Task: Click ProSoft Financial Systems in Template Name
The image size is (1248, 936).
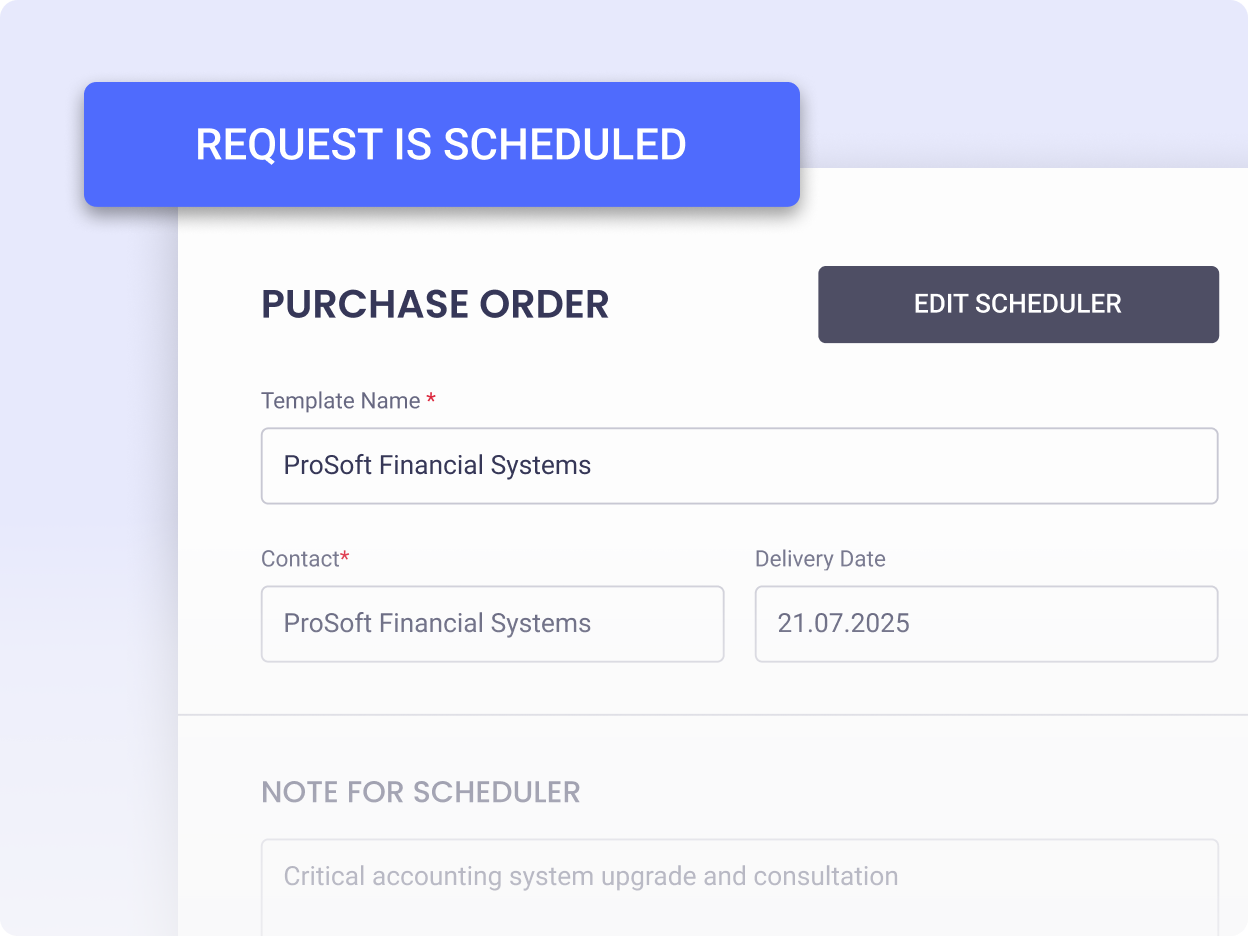Action: (x=437, y=465)
